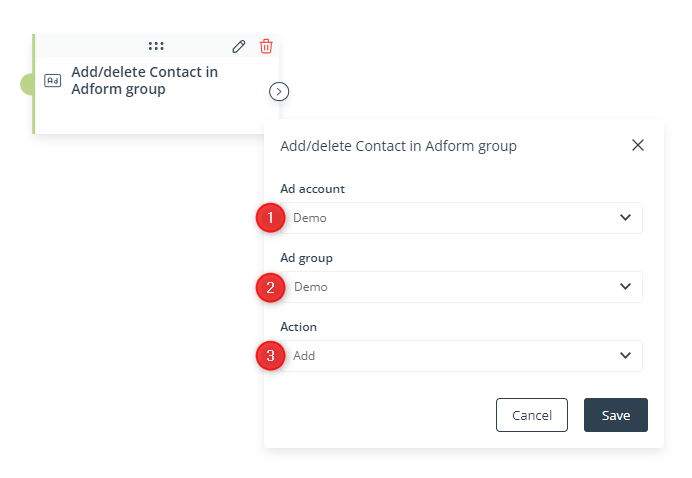Delete the node with the red trash icon
The width and height of the screenshot is (692, 478).
[266, 46]
